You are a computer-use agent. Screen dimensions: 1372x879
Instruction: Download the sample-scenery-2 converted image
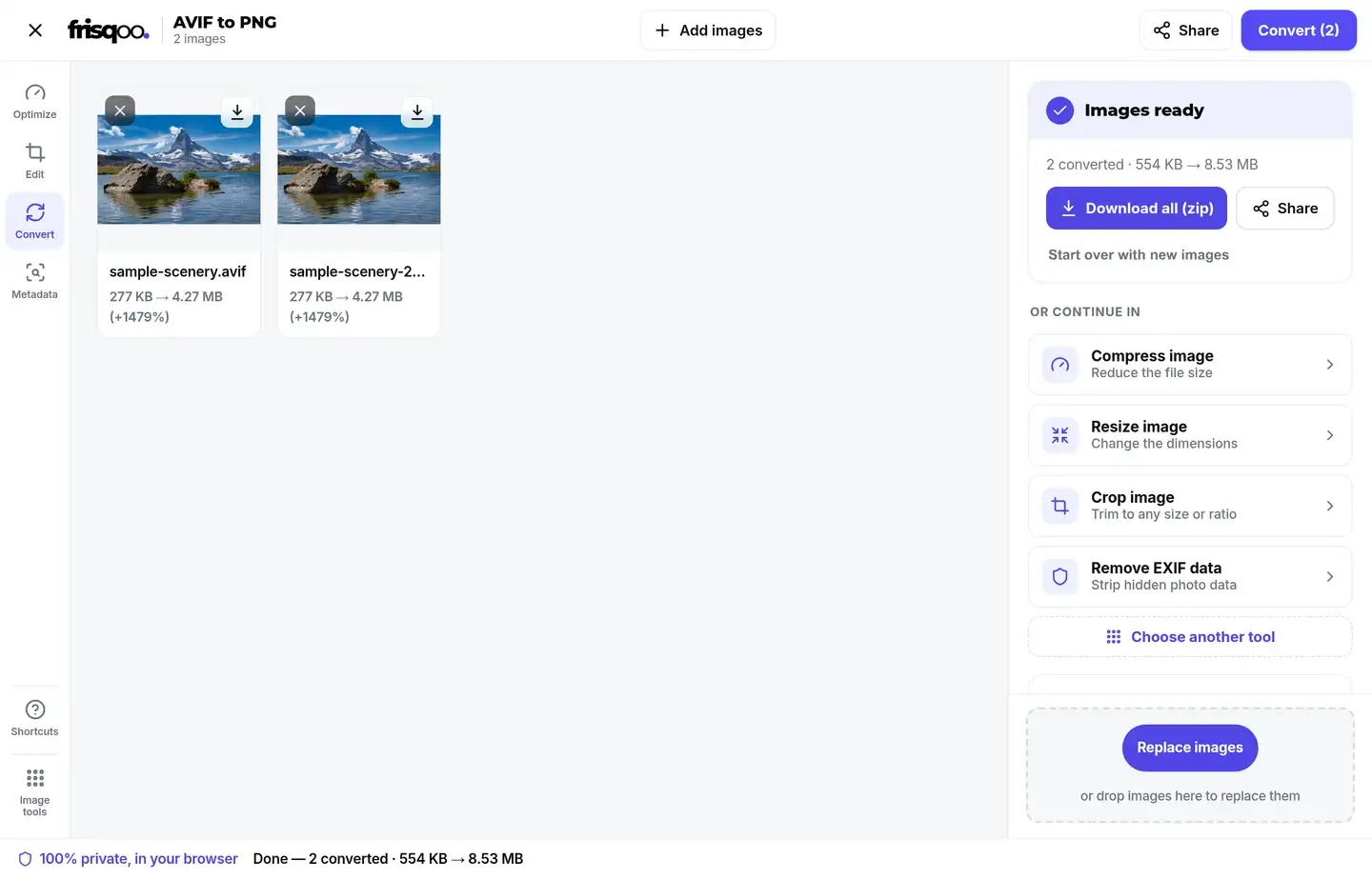tap(417, 111)
